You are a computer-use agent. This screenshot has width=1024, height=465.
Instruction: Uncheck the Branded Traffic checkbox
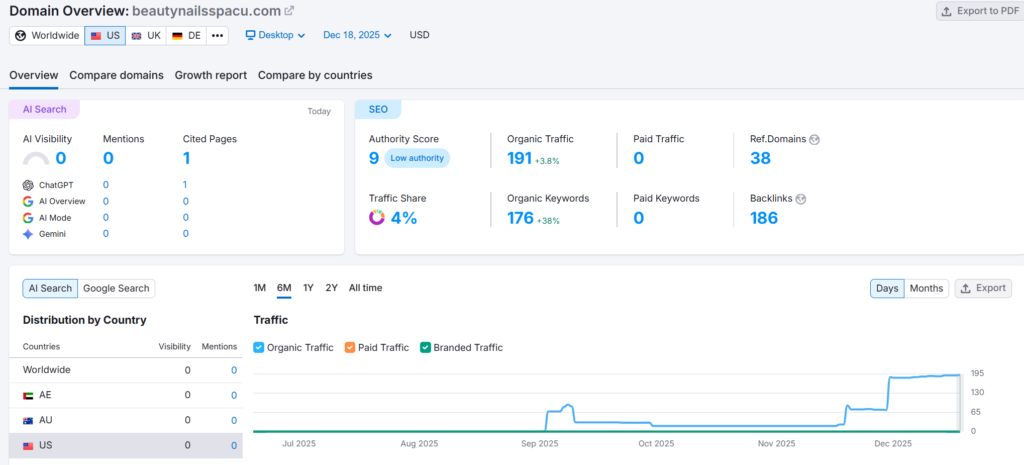tap(425, 348)
